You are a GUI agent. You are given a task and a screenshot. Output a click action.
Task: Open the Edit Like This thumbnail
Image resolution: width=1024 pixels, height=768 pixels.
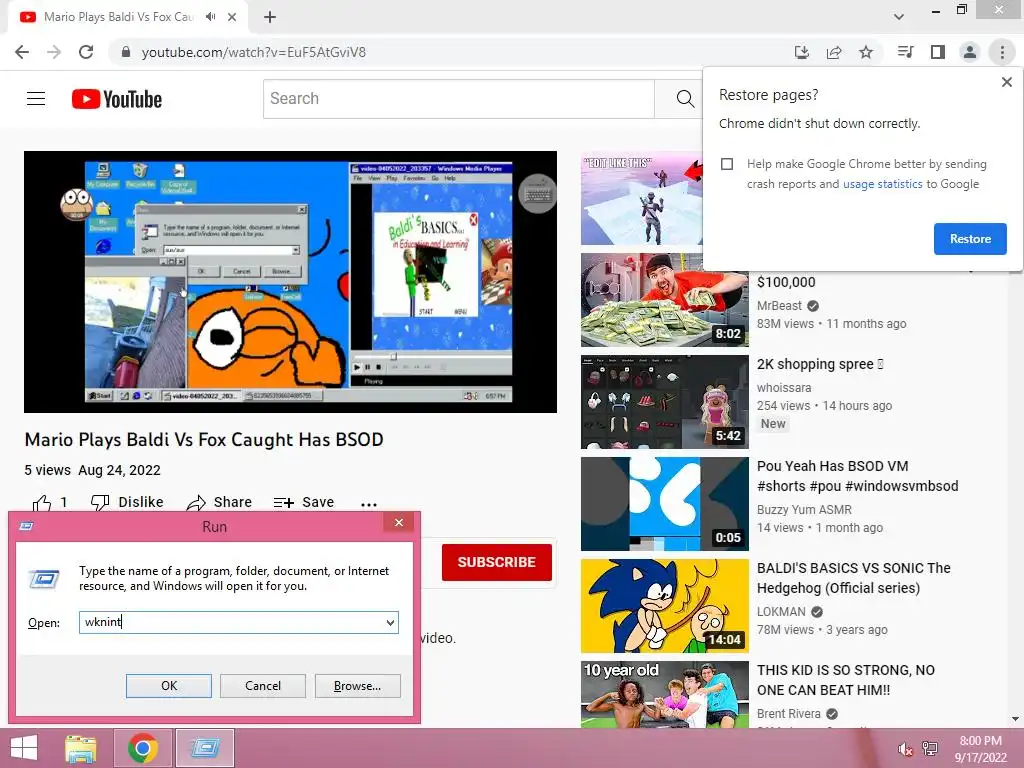click(x=641, y=199)
